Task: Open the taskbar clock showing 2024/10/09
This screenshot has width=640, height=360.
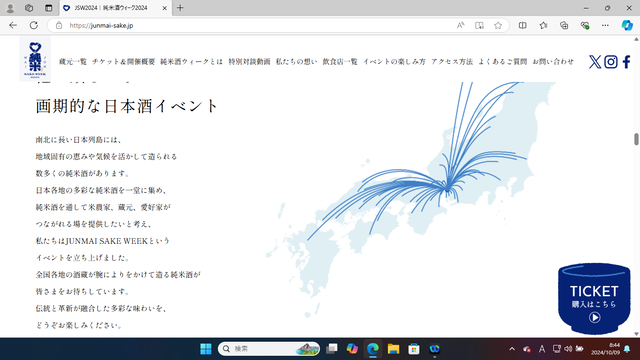Action: click(605, 349)
